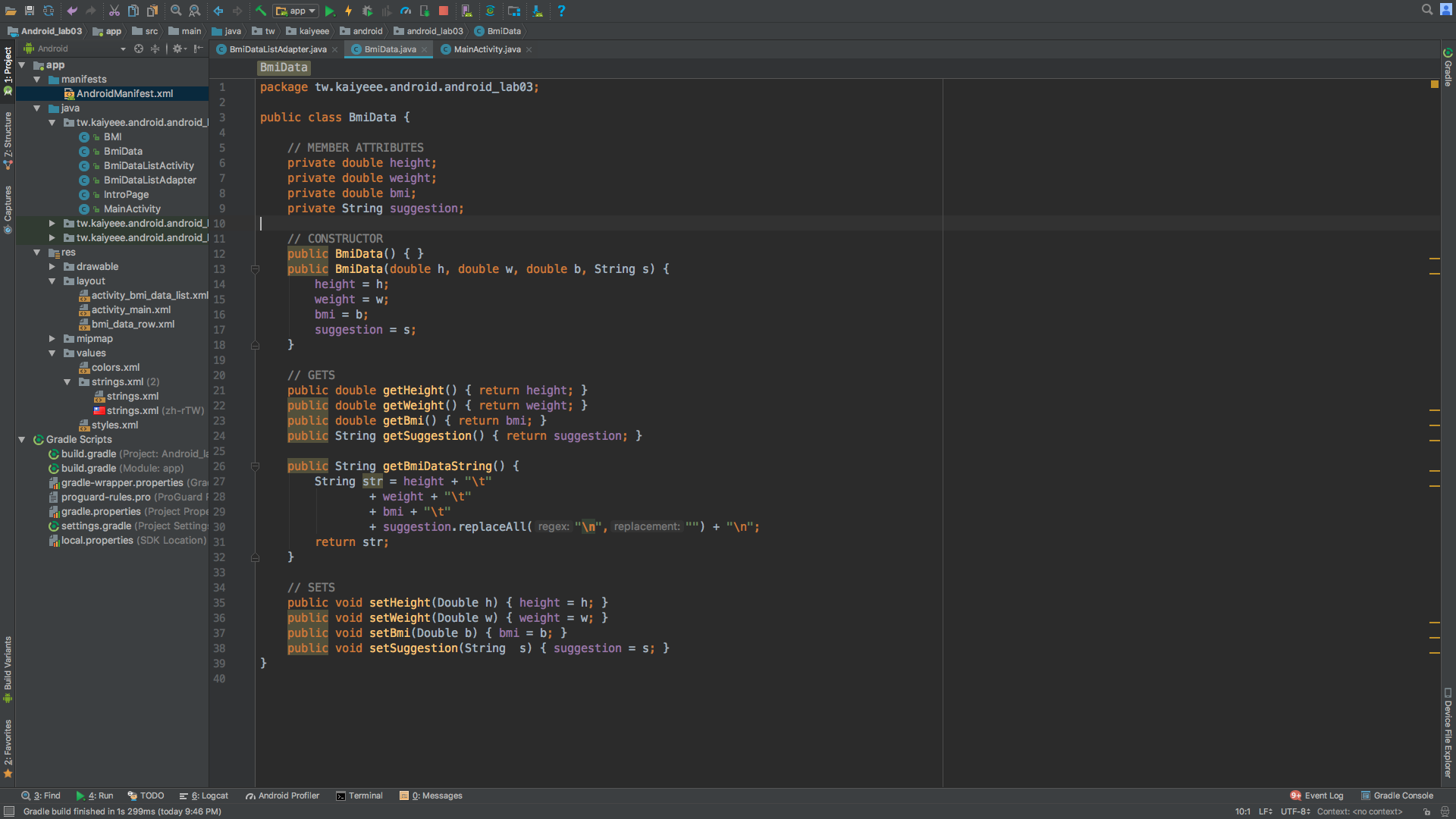Toggle the Build Variants tool window

(x=8, y=669)
